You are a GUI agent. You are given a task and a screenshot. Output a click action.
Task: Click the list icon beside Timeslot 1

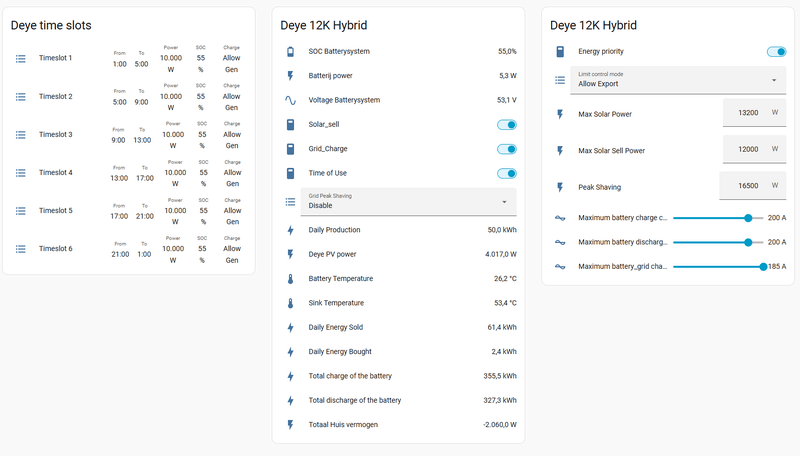tap(20, 59)
